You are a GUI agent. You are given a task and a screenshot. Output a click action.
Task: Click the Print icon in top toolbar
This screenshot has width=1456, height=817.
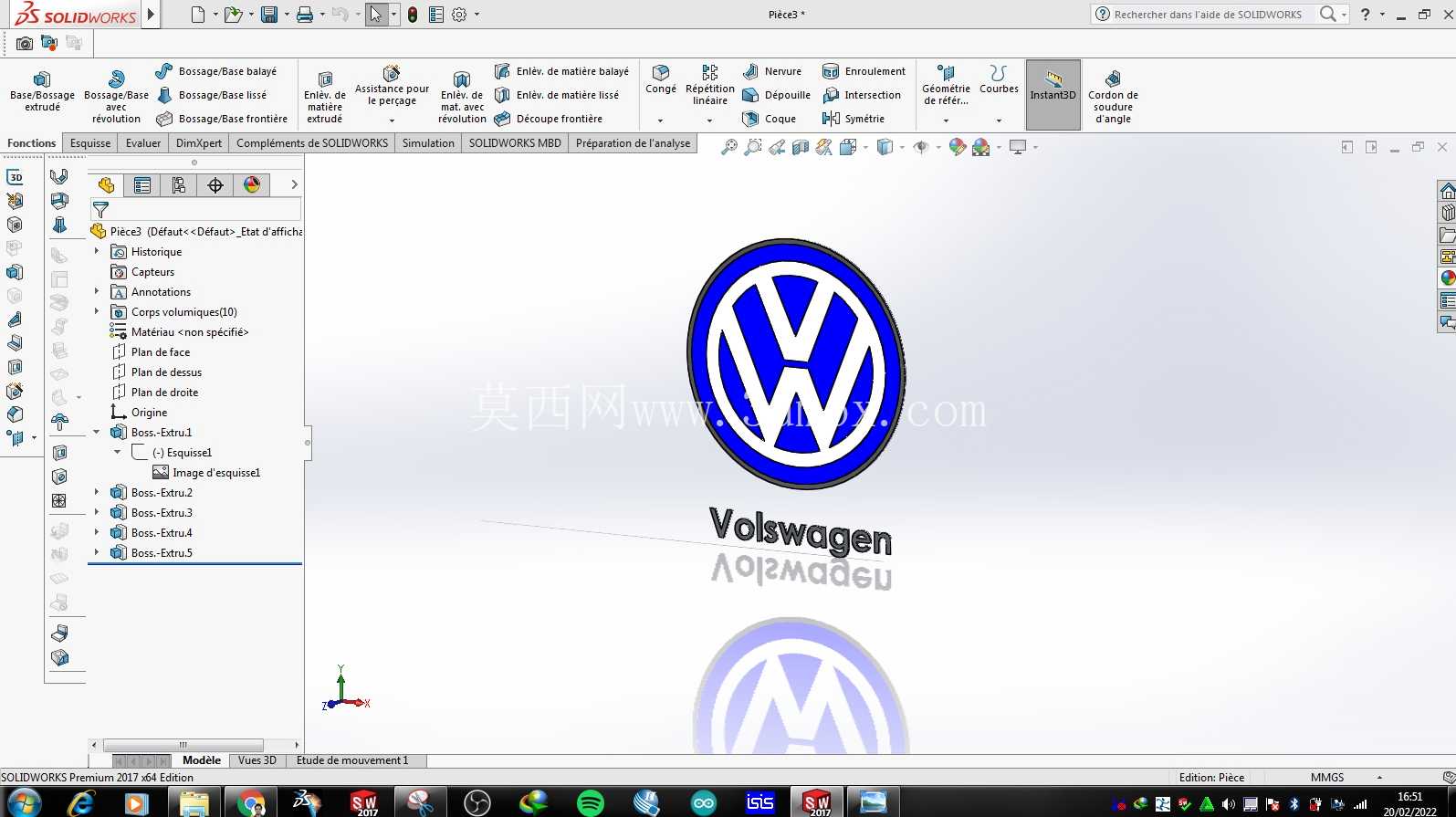pos(305,15)
